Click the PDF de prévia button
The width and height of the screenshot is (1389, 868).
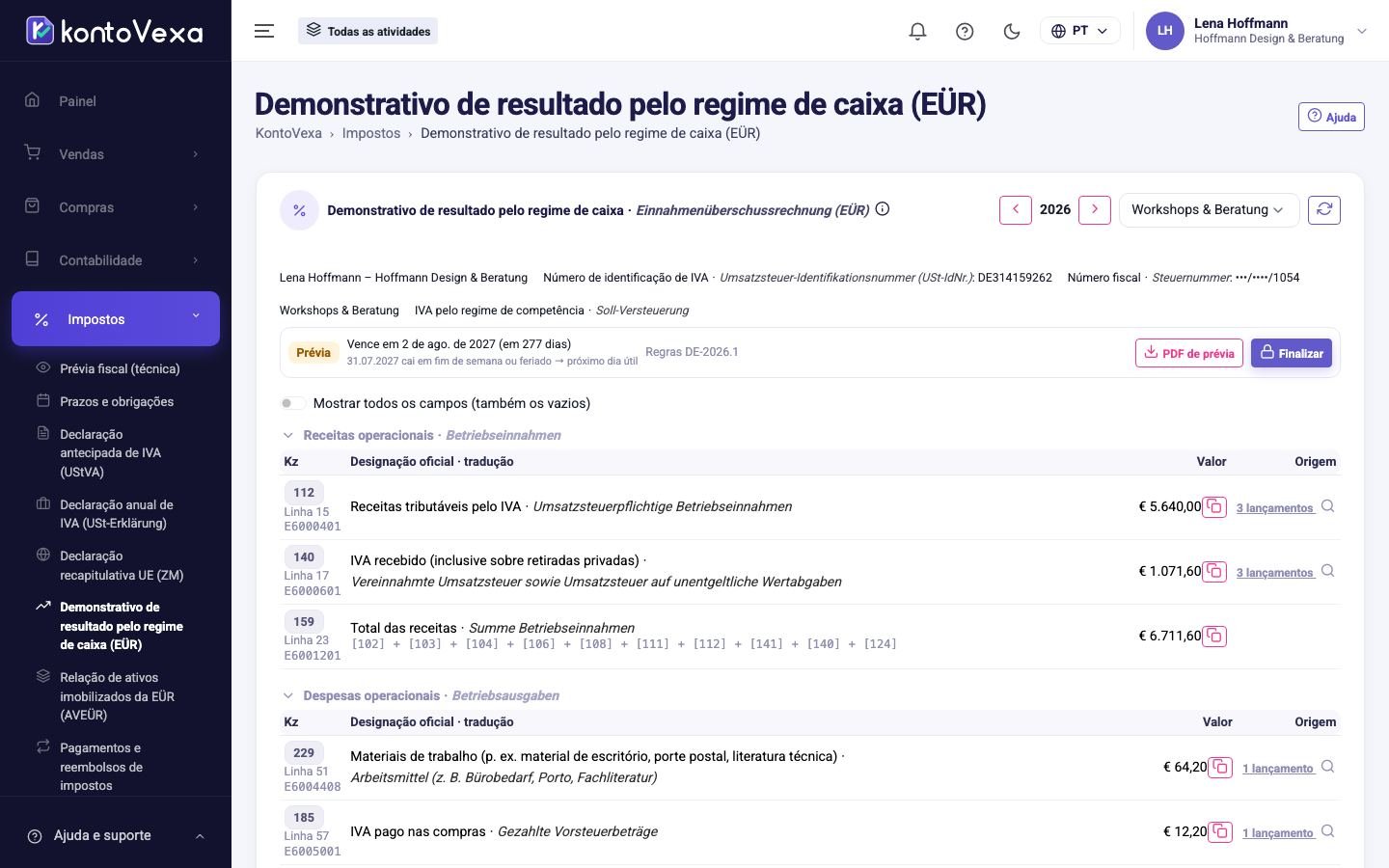point(1189,353)
